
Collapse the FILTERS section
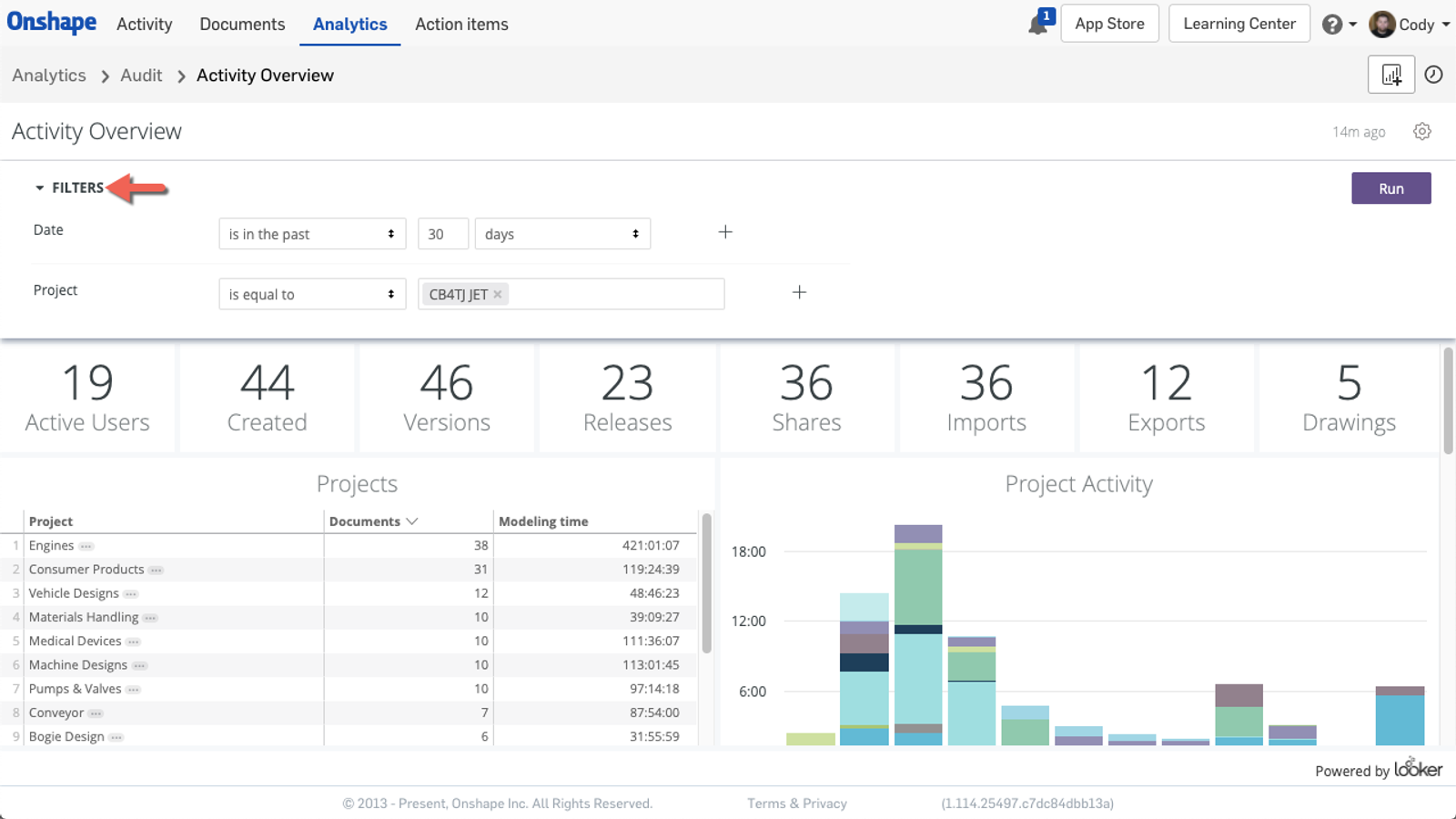click(77, 187)
